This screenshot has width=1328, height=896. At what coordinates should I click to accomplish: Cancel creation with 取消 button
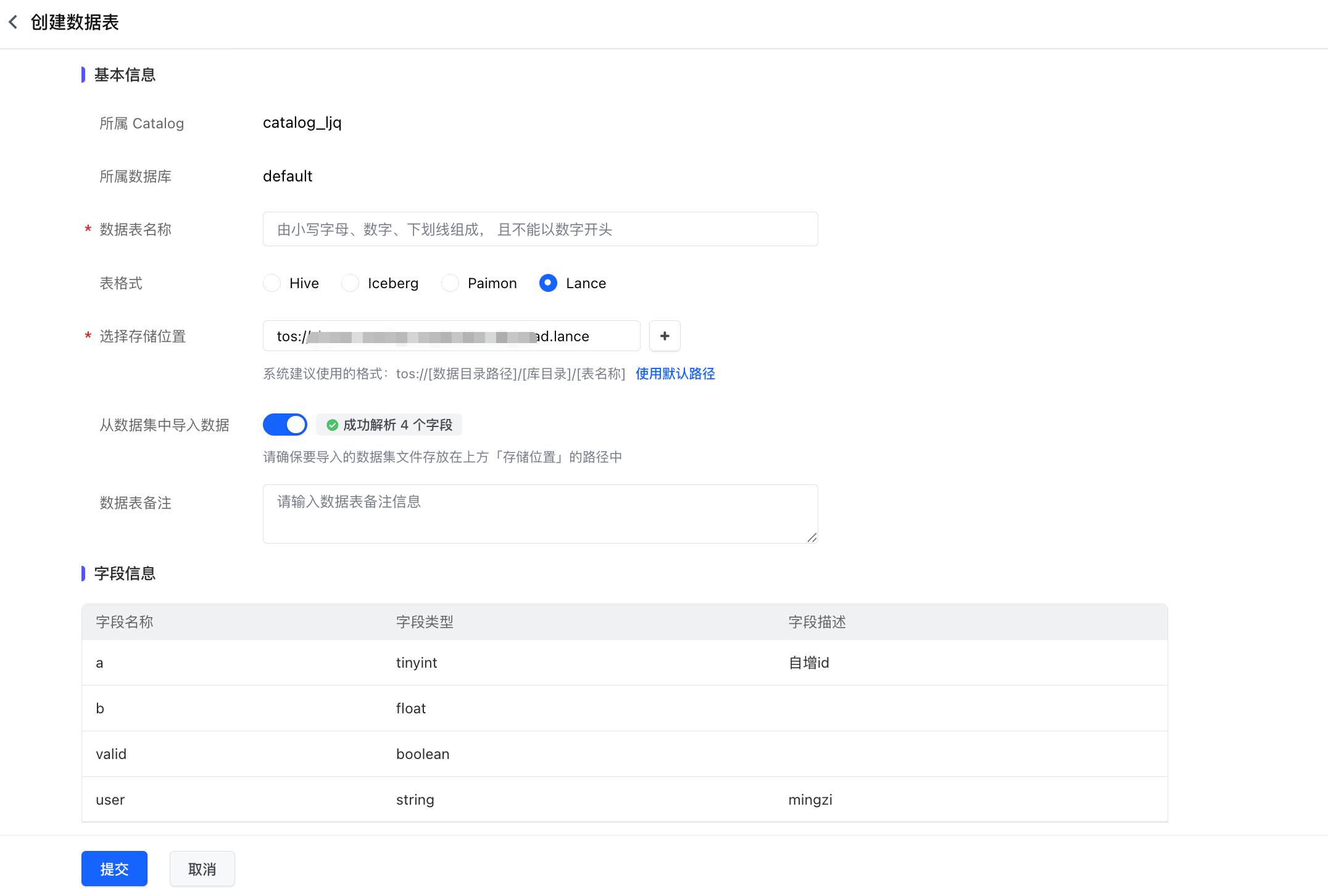point(202,869)
